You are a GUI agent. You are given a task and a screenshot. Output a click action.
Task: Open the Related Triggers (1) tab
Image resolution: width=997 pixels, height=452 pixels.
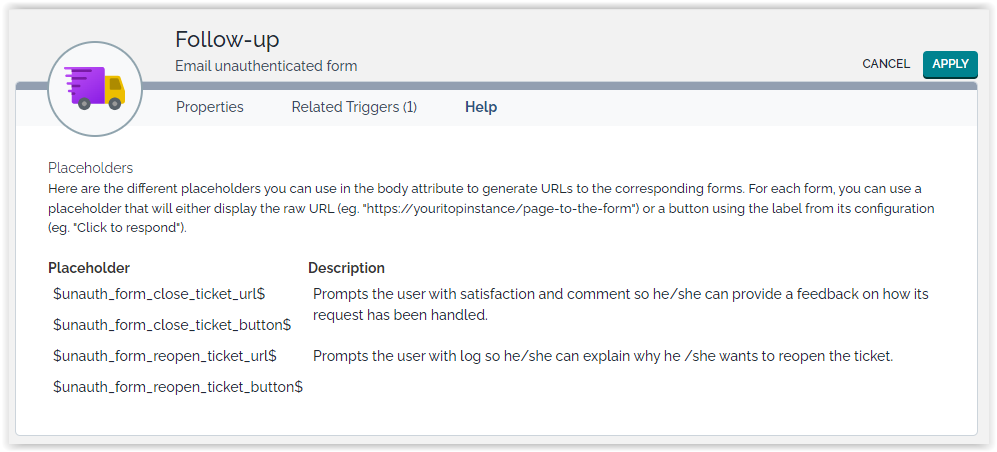[354, 107]
